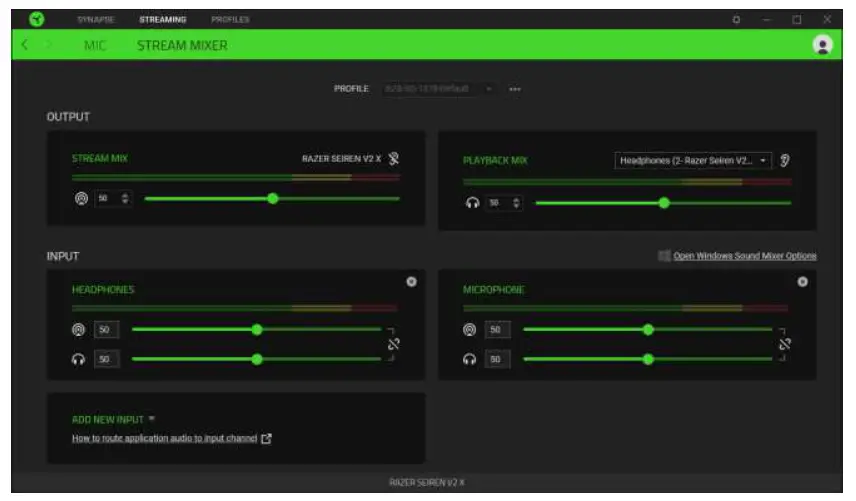Viewport: 856px width, 501px height.
Task: Select the Stream Mixer sub-tab
Action: click(182, 45)
